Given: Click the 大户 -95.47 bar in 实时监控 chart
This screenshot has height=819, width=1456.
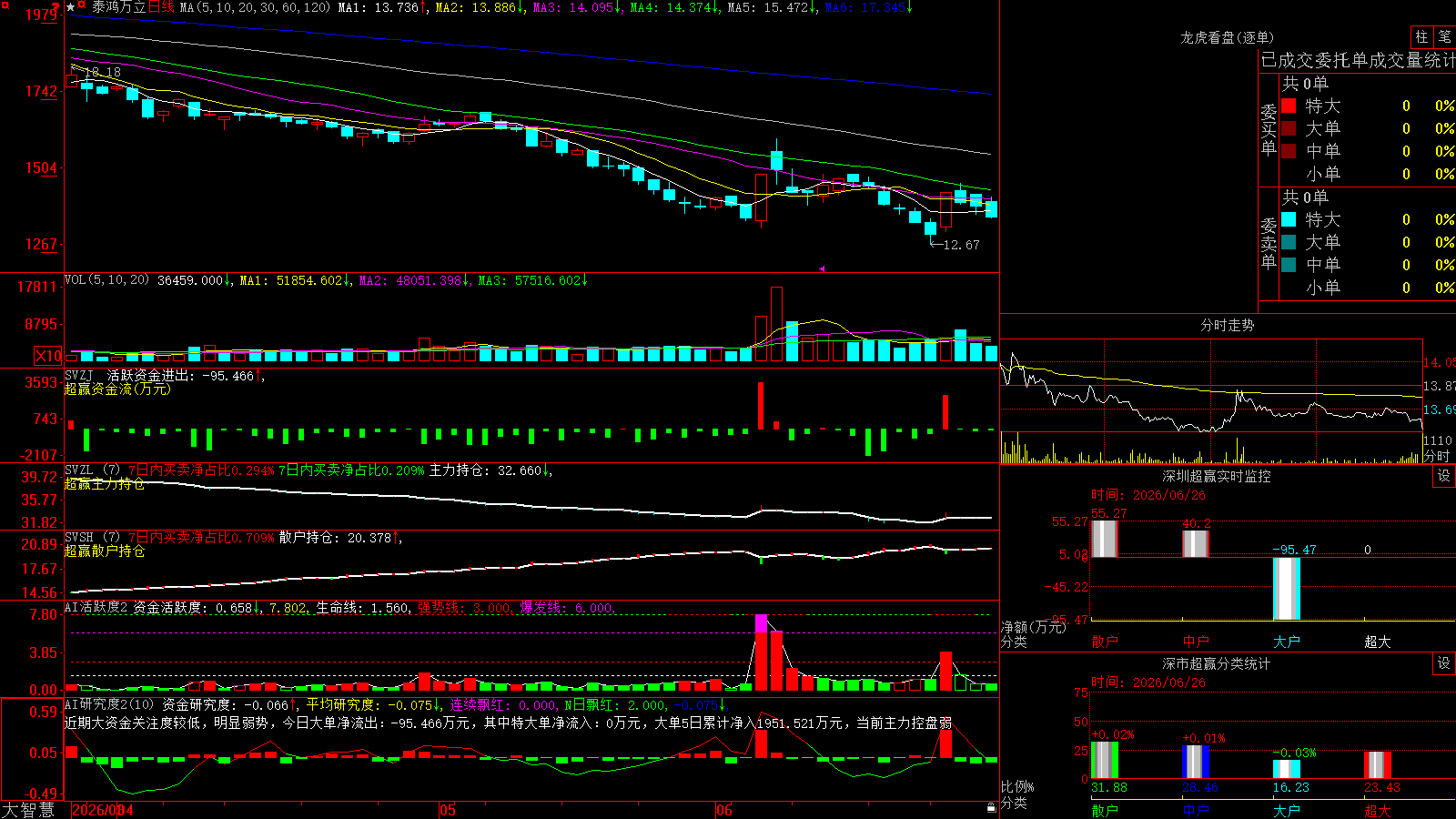Looking at the screenshot, I should (x=1287, y=589).
